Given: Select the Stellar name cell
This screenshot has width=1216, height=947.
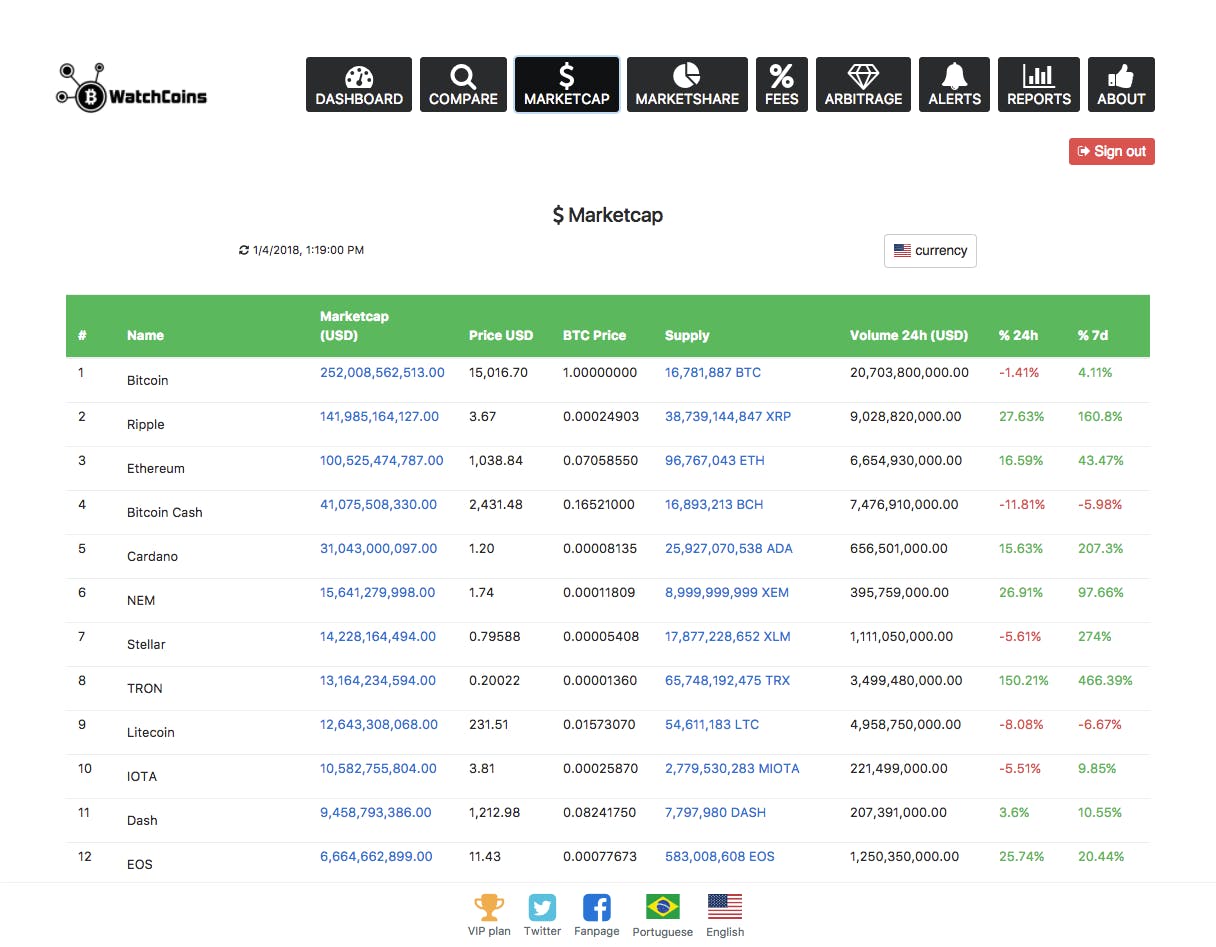Looking at the screenshot, I should pos(146,644).
